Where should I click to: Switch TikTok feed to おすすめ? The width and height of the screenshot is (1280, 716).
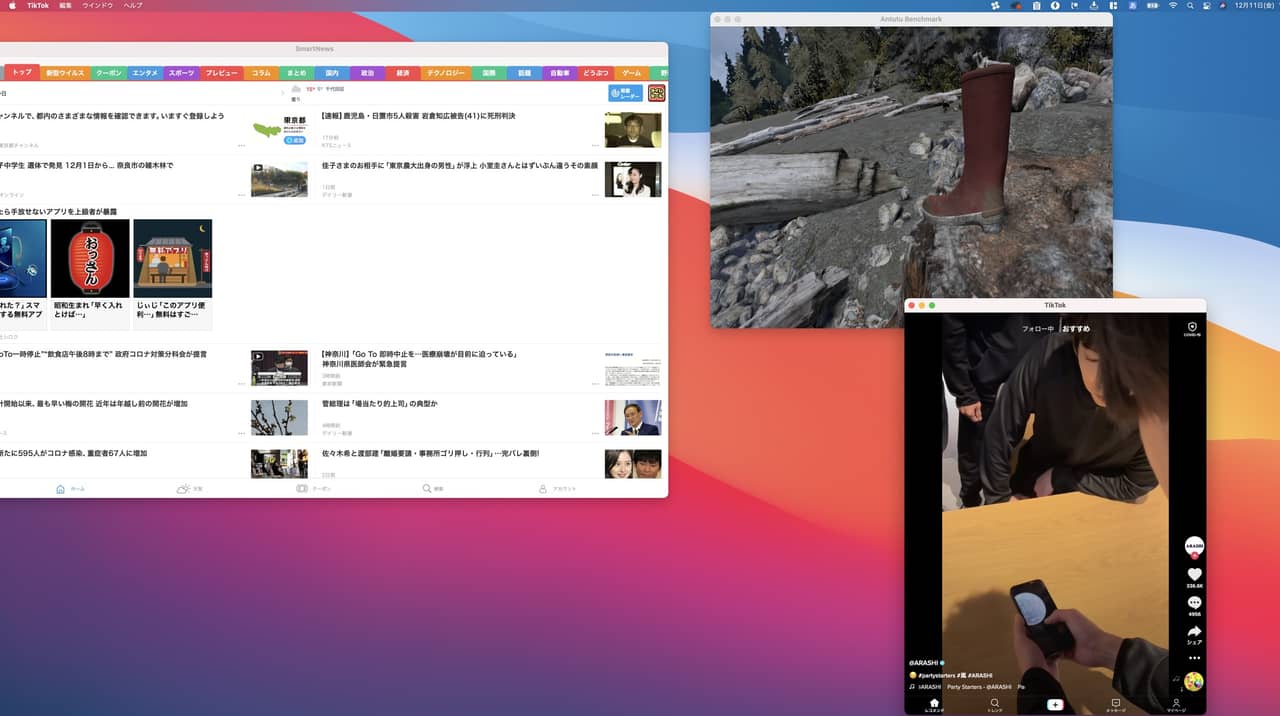(1076, 329)
